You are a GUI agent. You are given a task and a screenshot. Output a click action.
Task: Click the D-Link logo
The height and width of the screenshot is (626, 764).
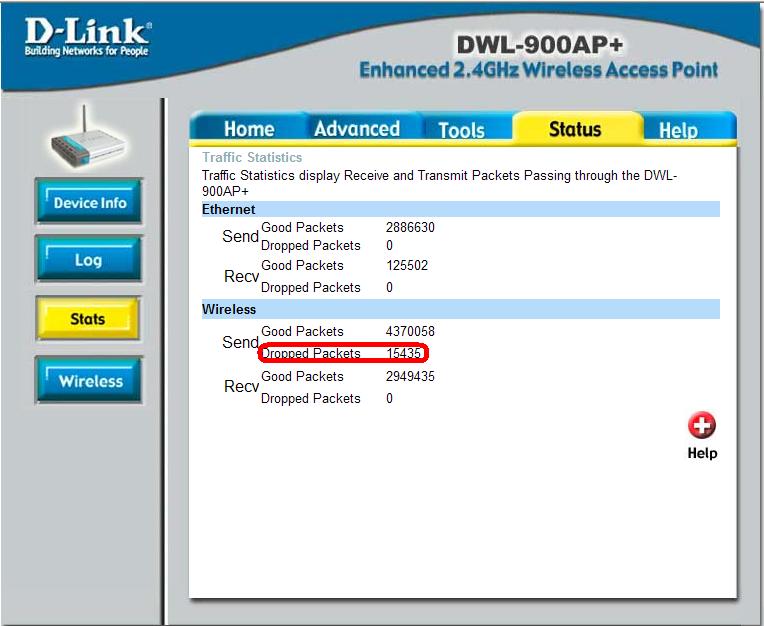click(x=88, y=37)
